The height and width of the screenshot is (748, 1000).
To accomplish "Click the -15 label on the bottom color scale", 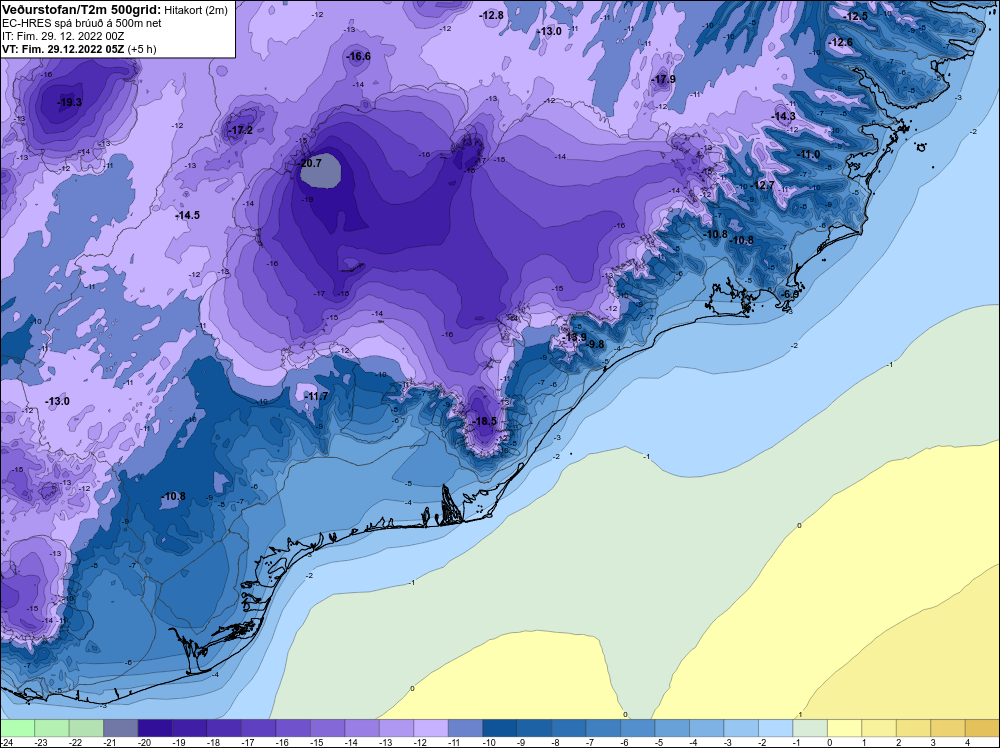I will [x=318, y=742].
